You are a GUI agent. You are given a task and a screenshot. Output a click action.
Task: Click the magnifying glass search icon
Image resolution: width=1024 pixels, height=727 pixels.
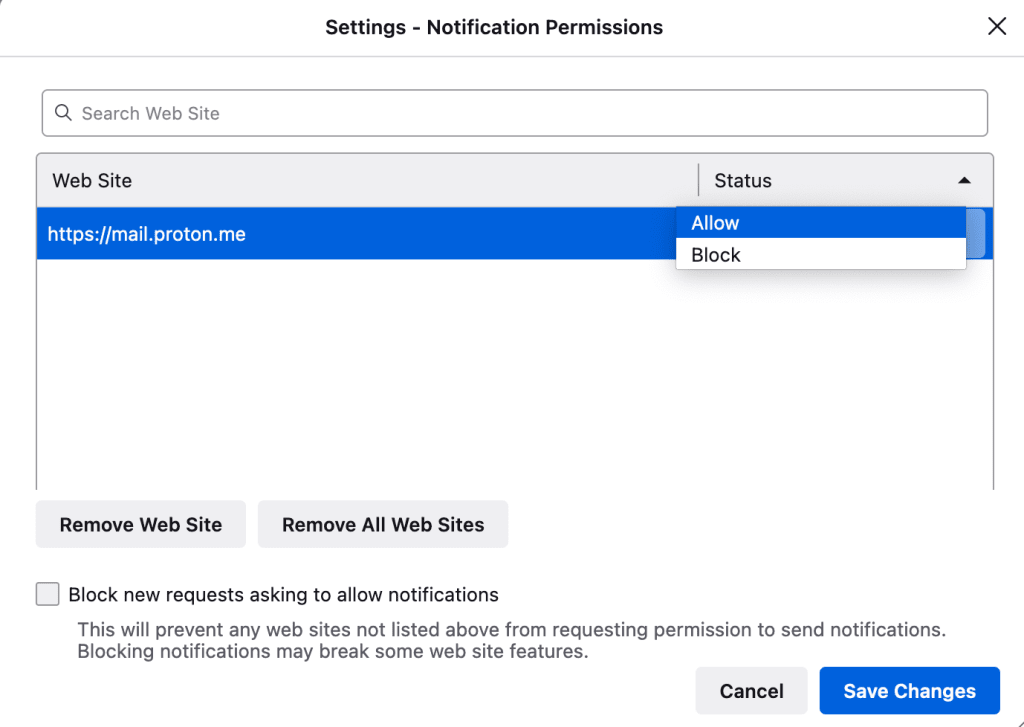click(x=63, y=113)
